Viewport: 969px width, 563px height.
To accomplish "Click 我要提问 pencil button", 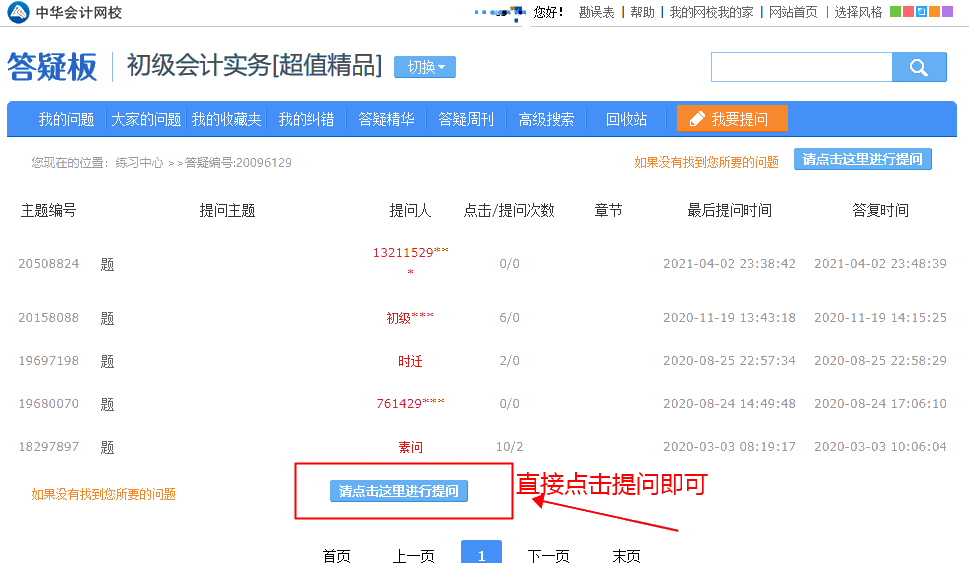I will point(732,119).
